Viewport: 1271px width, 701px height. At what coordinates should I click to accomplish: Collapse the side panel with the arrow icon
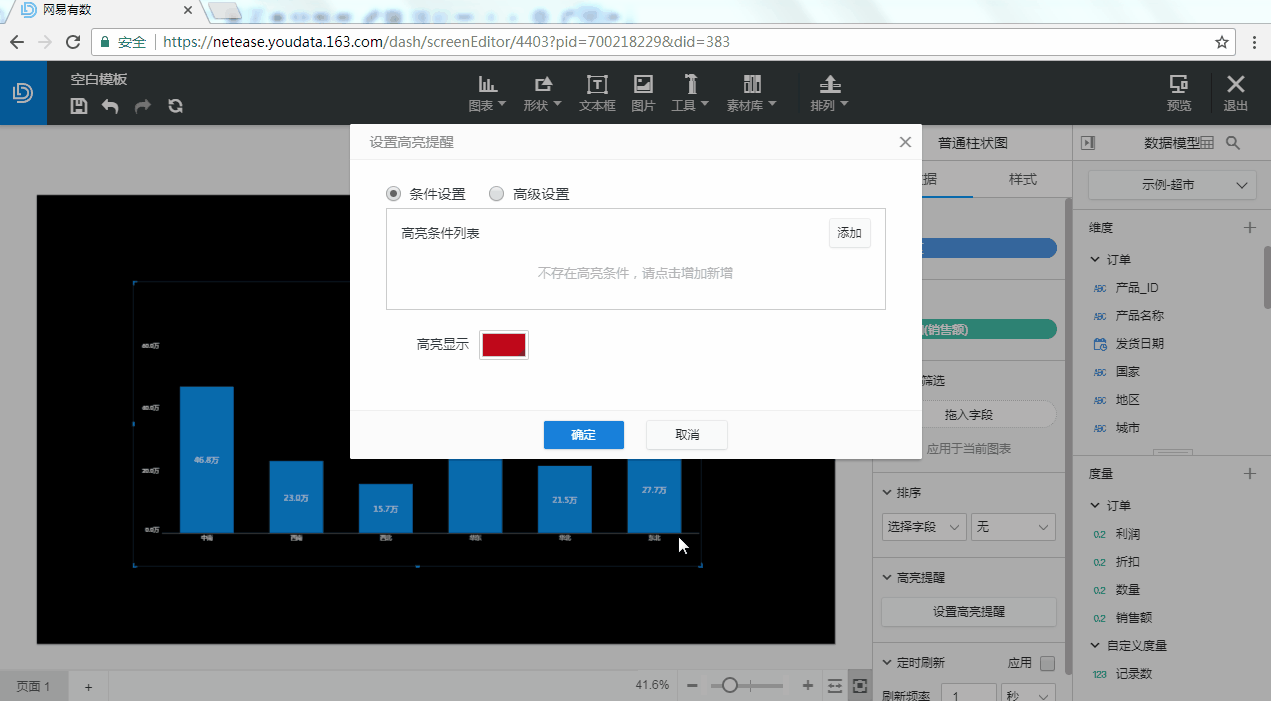tap(1088, 143)
